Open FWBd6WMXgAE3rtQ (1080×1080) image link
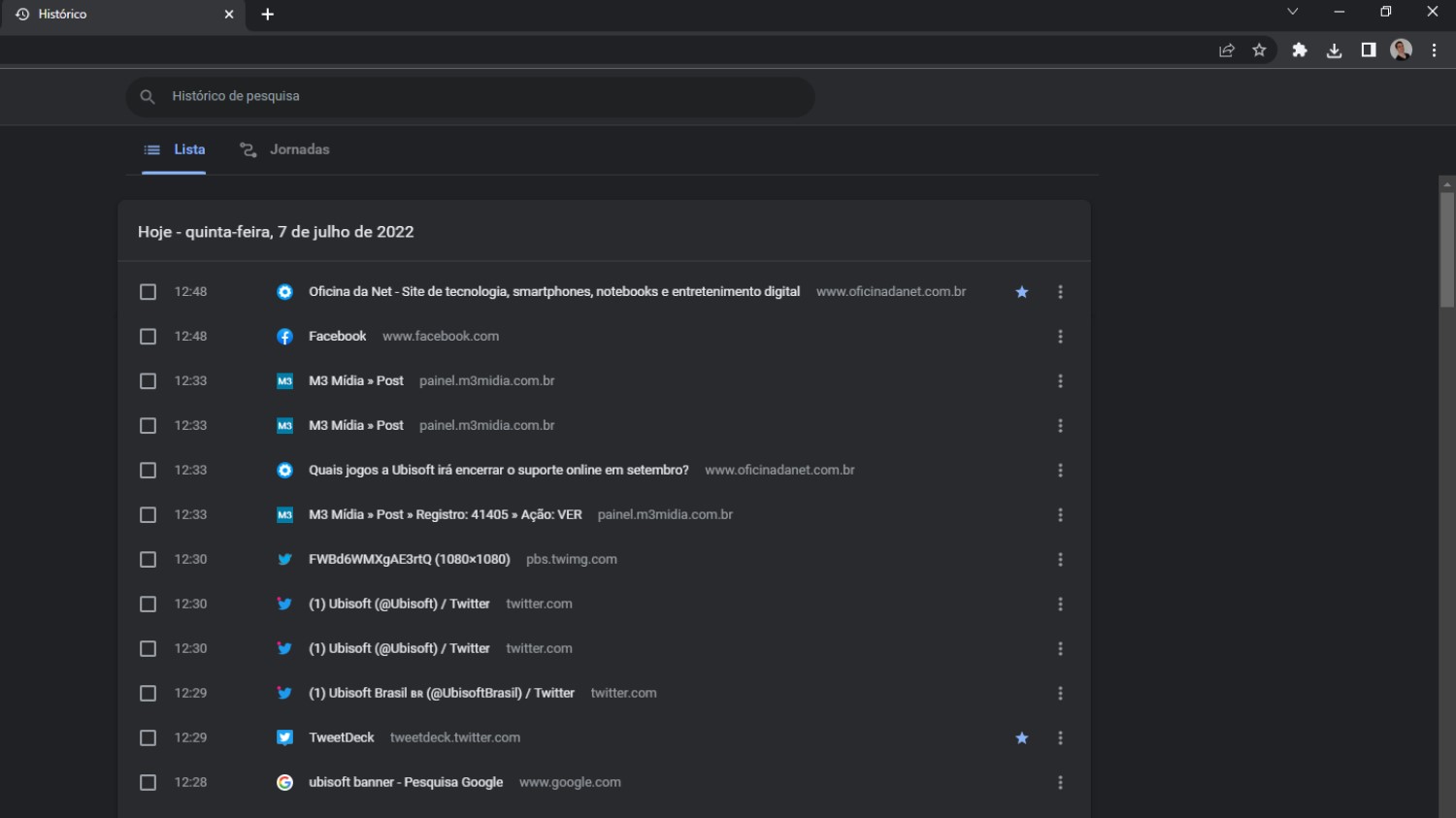Screen dimensions: 1456x818 tap(410, 560)
